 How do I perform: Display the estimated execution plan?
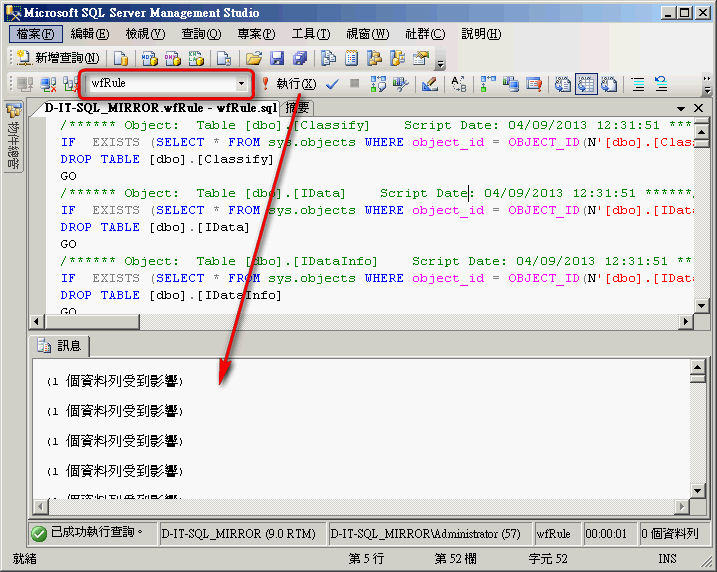378,84
